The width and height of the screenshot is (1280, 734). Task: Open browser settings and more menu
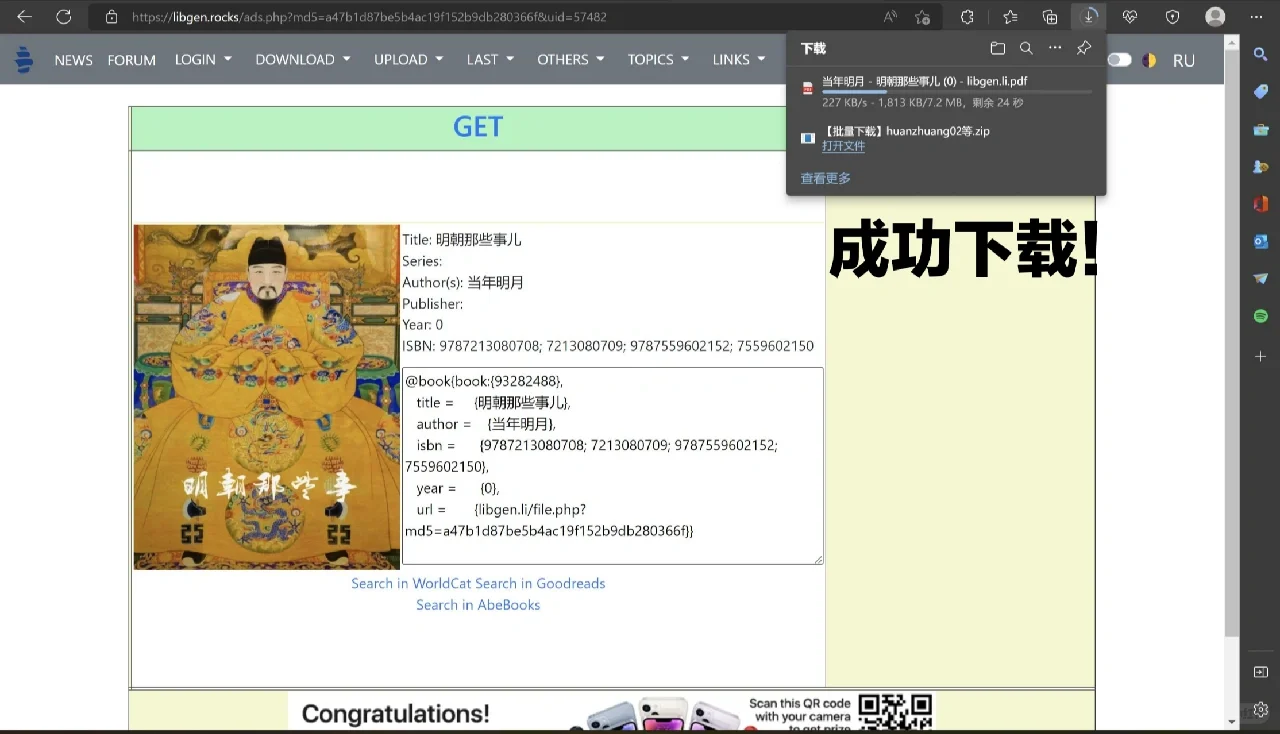pos(1256,17)
